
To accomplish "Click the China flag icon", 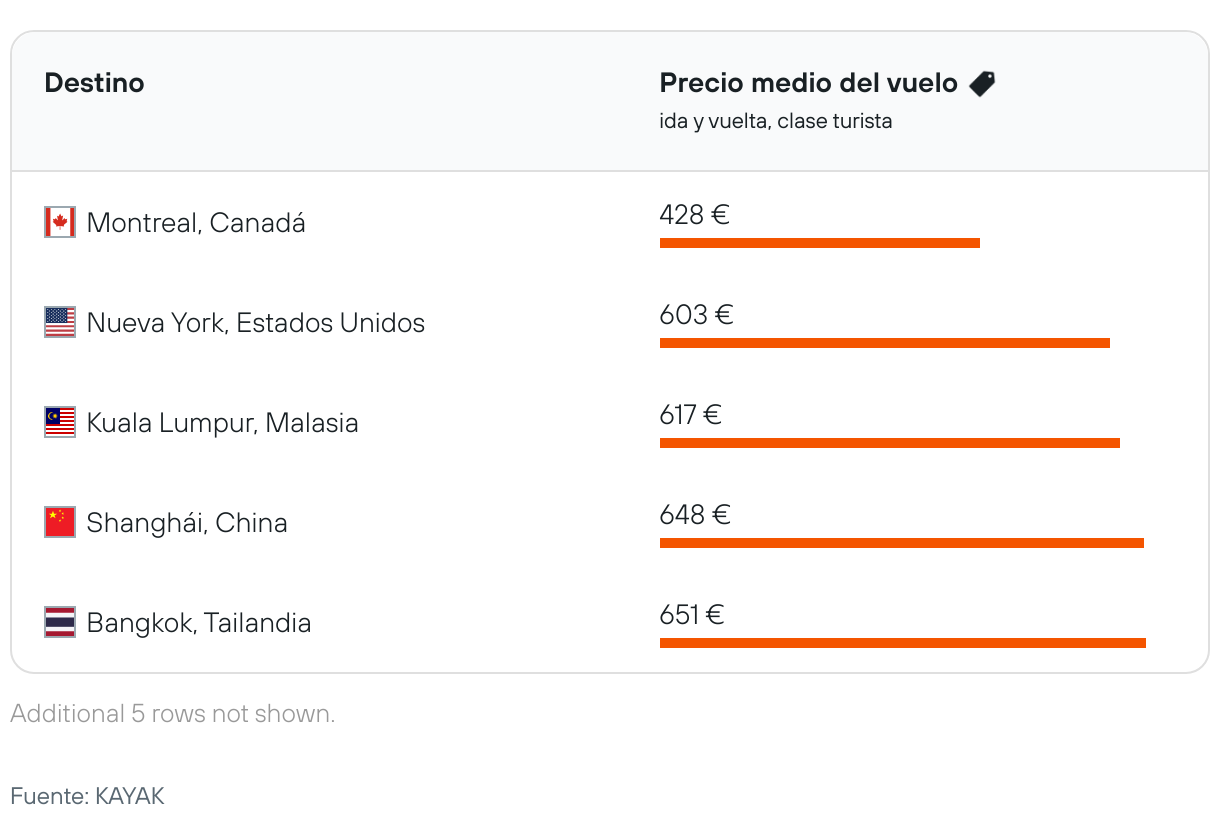I will pyautogui.click(x=60, y=522).
